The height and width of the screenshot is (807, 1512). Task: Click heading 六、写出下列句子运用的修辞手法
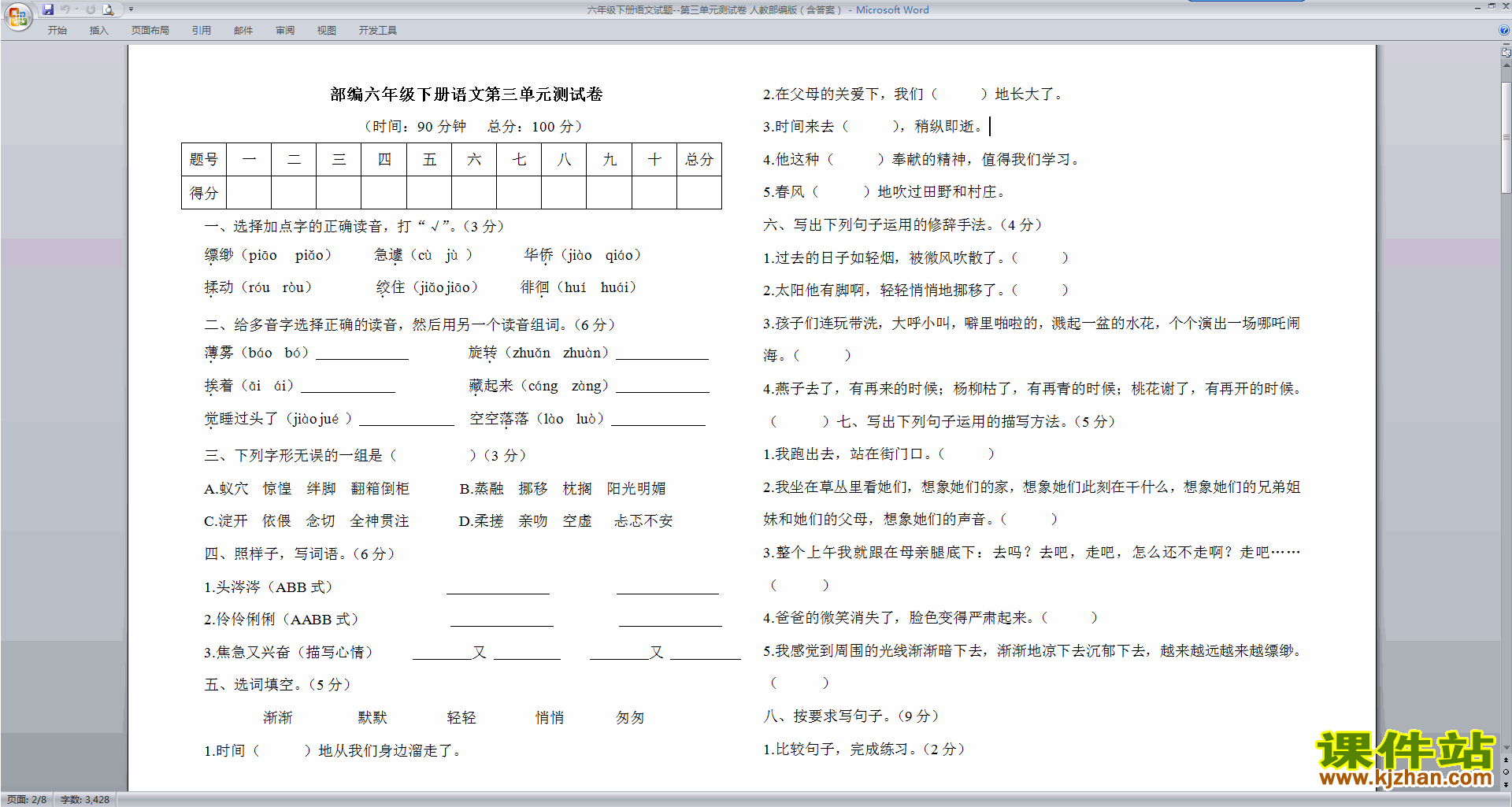click(x=902, y=225)
